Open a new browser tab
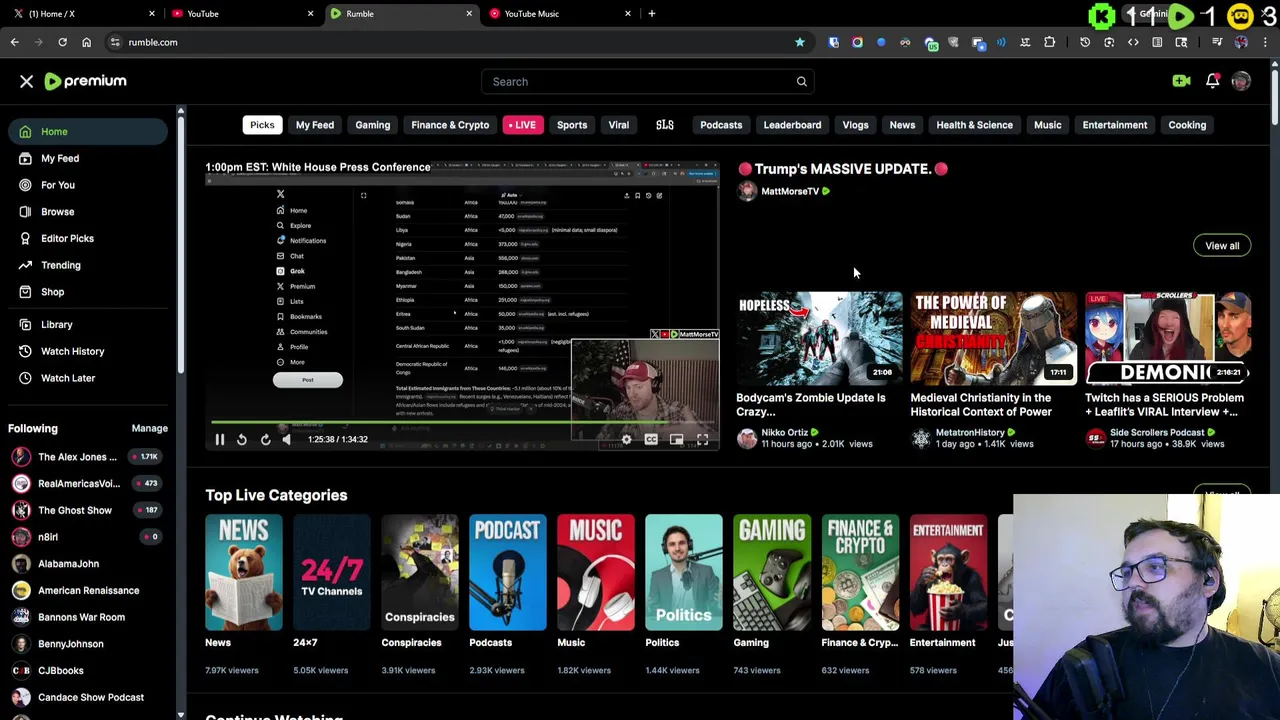Image resolution: width=1280 pixels, height=720 pixels. [x=651, y=14]
